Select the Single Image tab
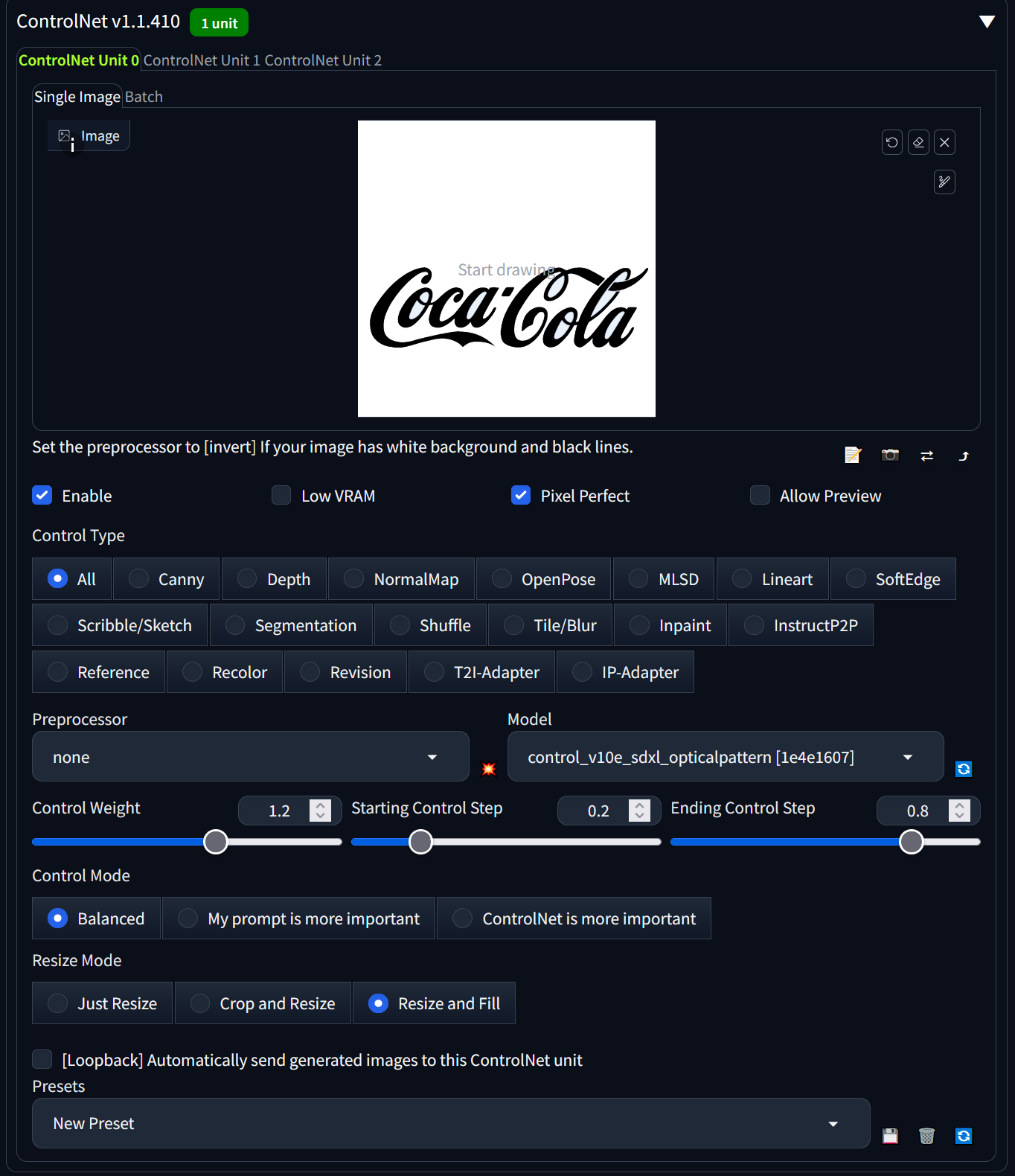 (77, 97)
